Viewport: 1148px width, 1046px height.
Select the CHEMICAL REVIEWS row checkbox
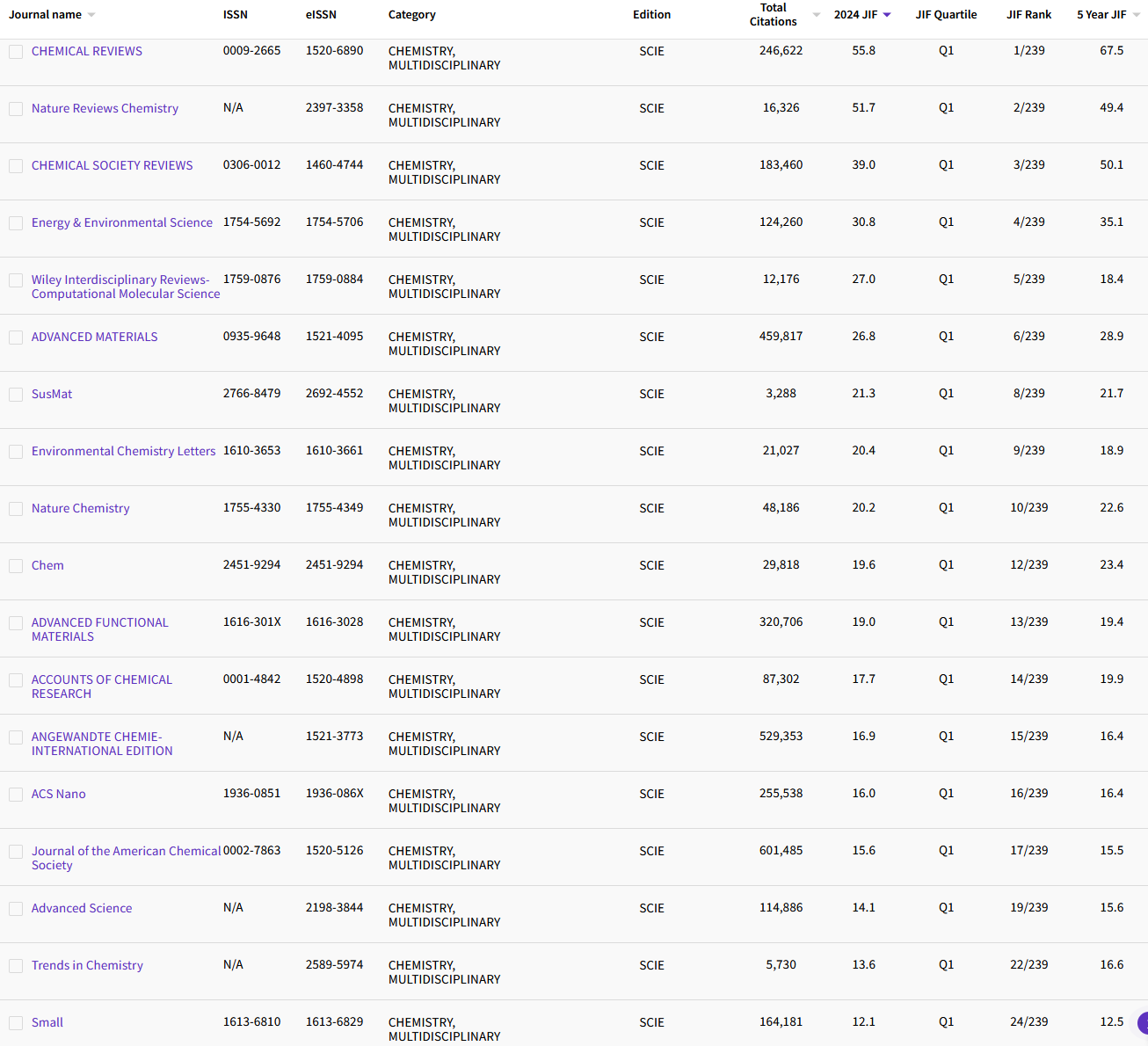click(x=15, y=51)
